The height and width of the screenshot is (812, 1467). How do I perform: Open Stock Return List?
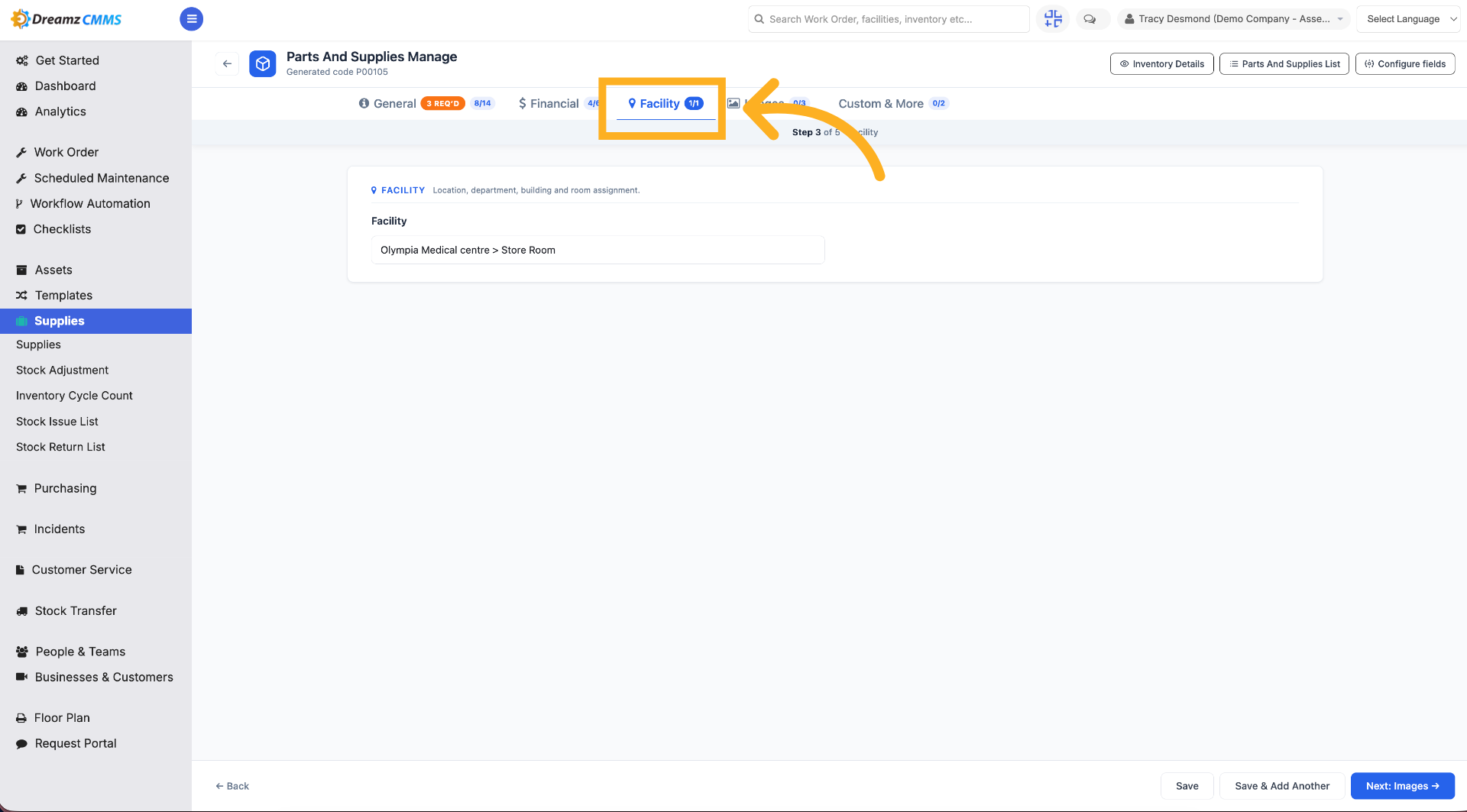[60, 447]
